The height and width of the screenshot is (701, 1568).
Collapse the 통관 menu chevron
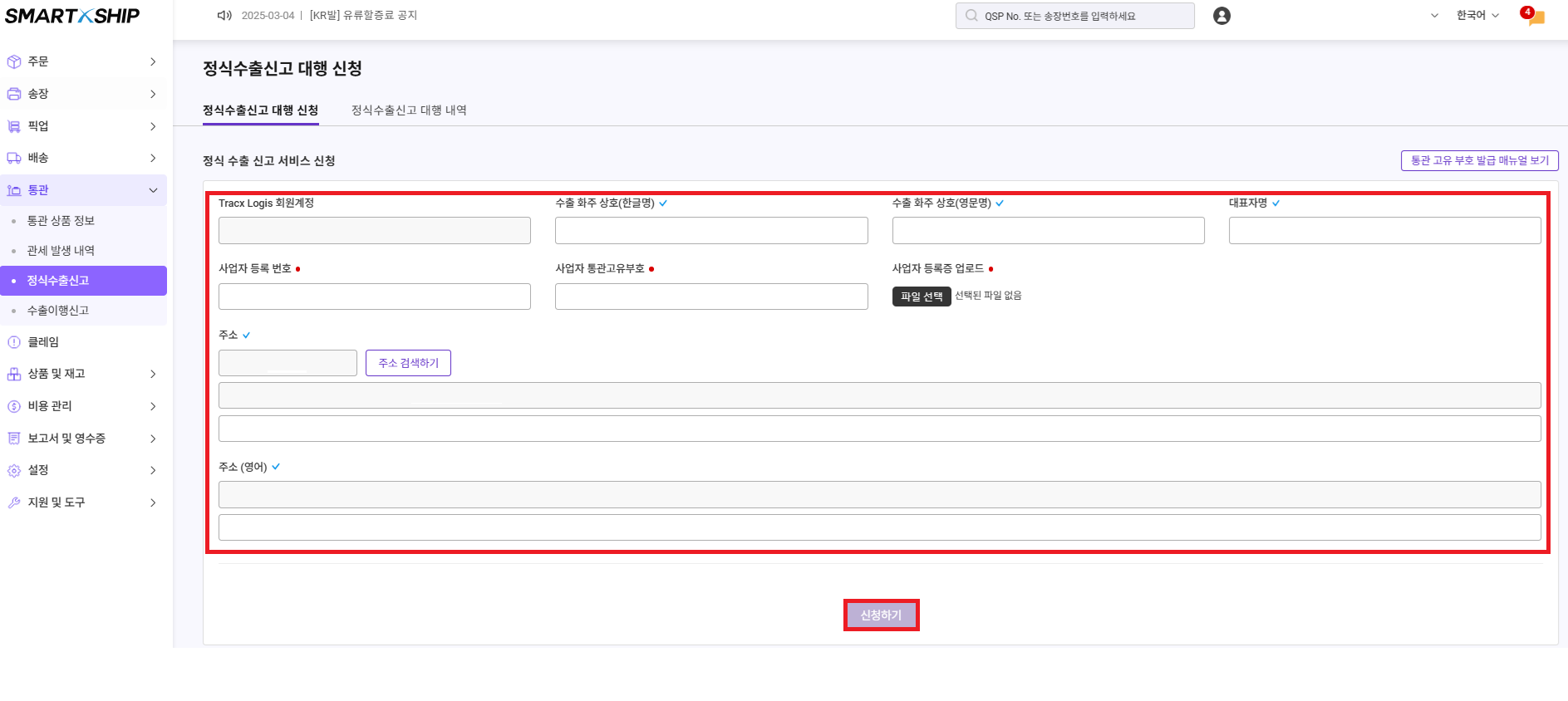click(x=153, y=190)
